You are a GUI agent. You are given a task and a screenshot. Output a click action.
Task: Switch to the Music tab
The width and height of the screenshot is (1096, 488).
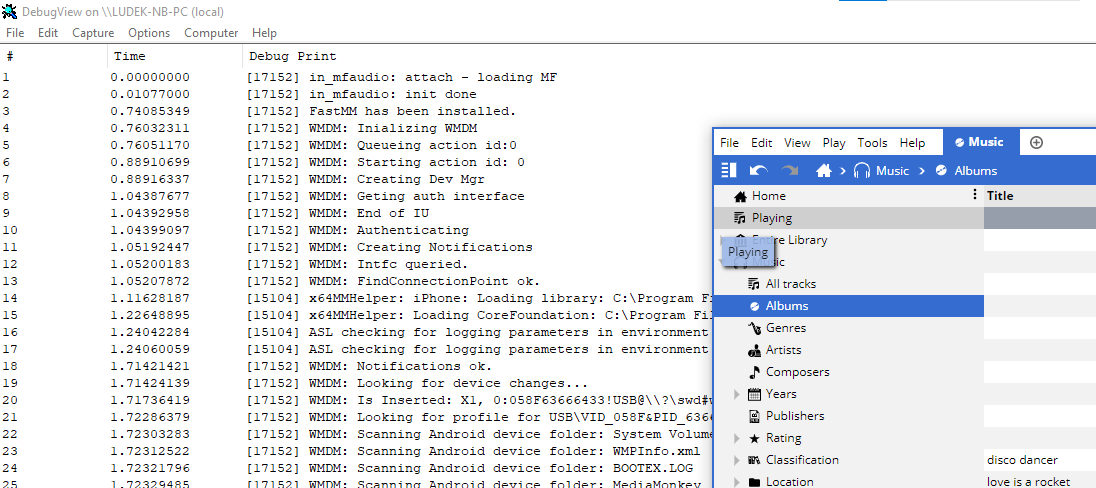point(979,142)
